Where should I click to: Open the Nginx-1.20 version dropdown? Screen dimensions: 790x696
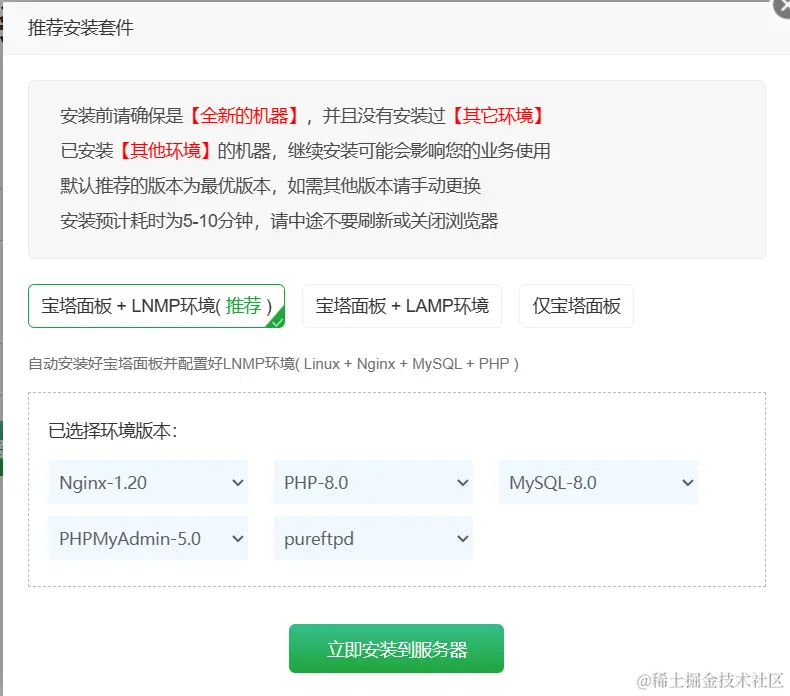(148, 482)
